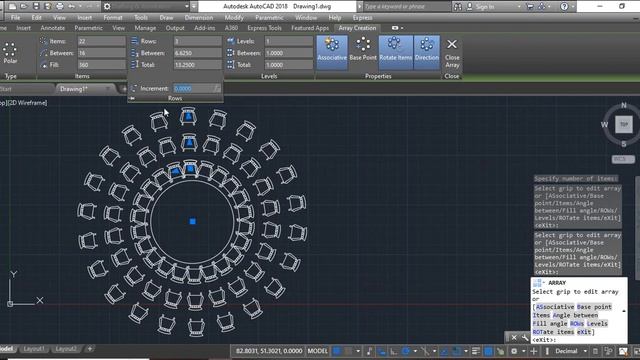Toggle lineweight display in the status bar
Image resolution: width=640 pixels, height=360 pixels.
click(476, 351)
